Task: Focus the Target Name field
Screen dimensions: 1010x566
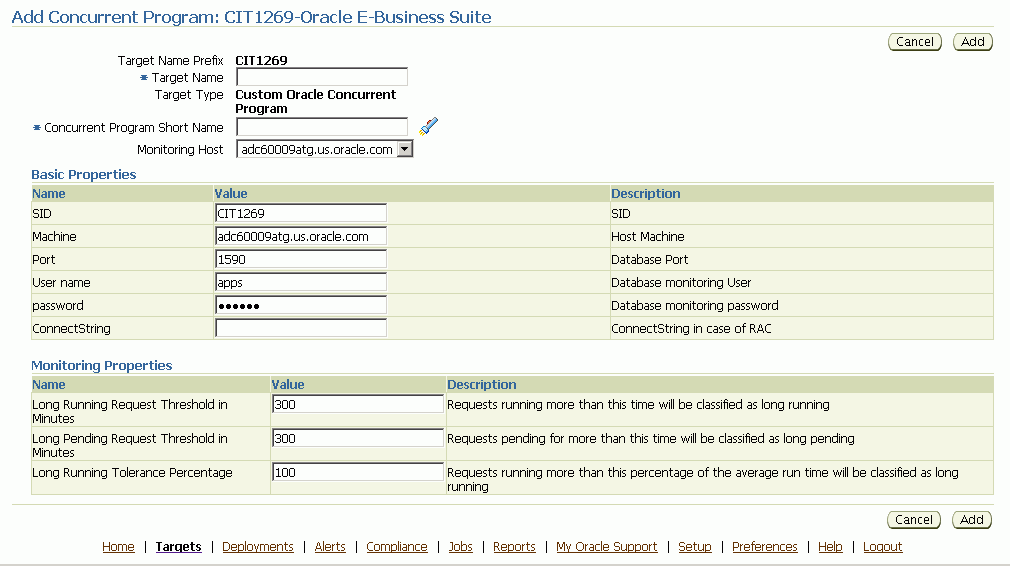Action: [x=322, y=77]
